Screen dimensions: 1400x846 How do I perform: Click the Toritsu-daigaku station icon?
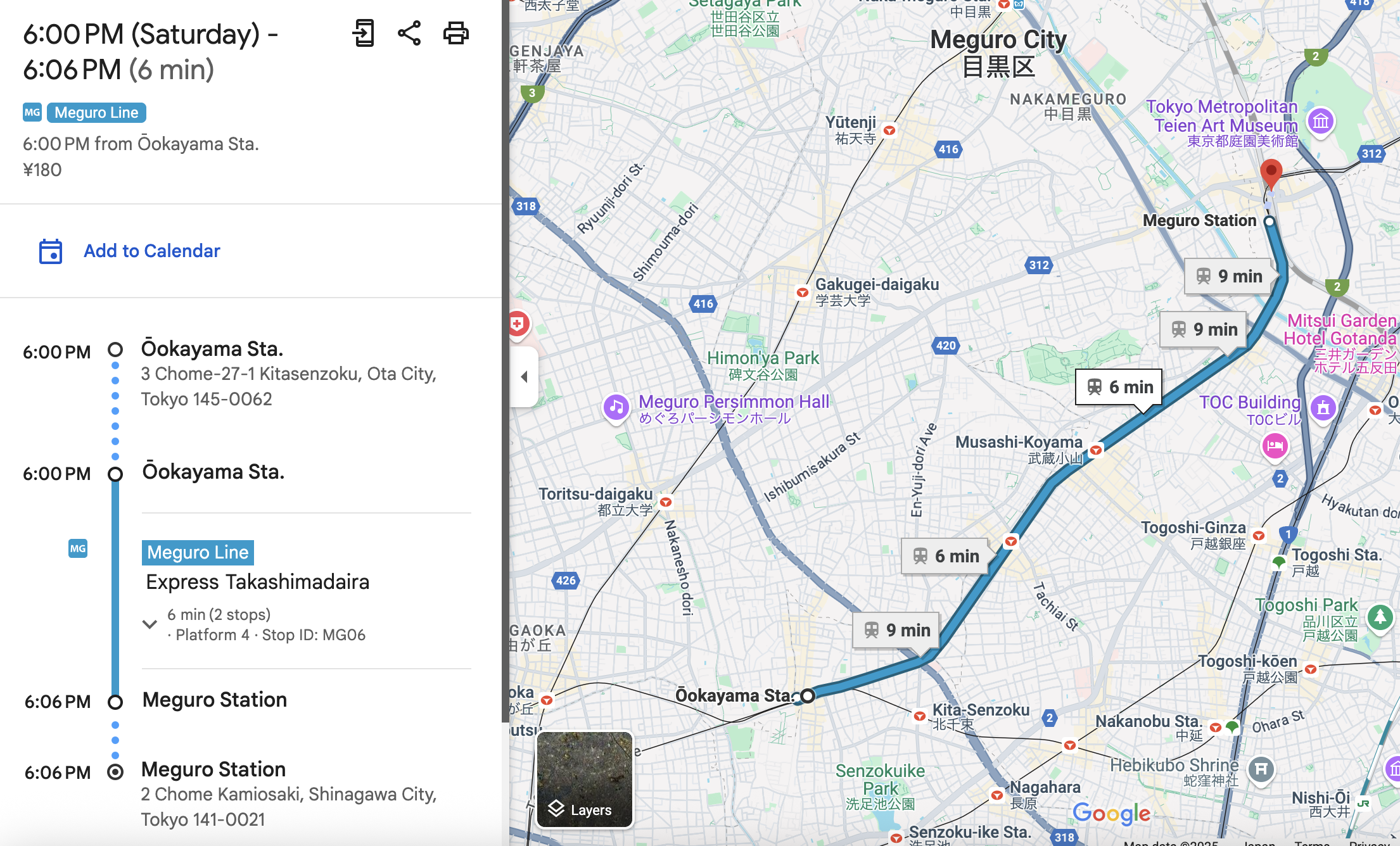point(665,502)
